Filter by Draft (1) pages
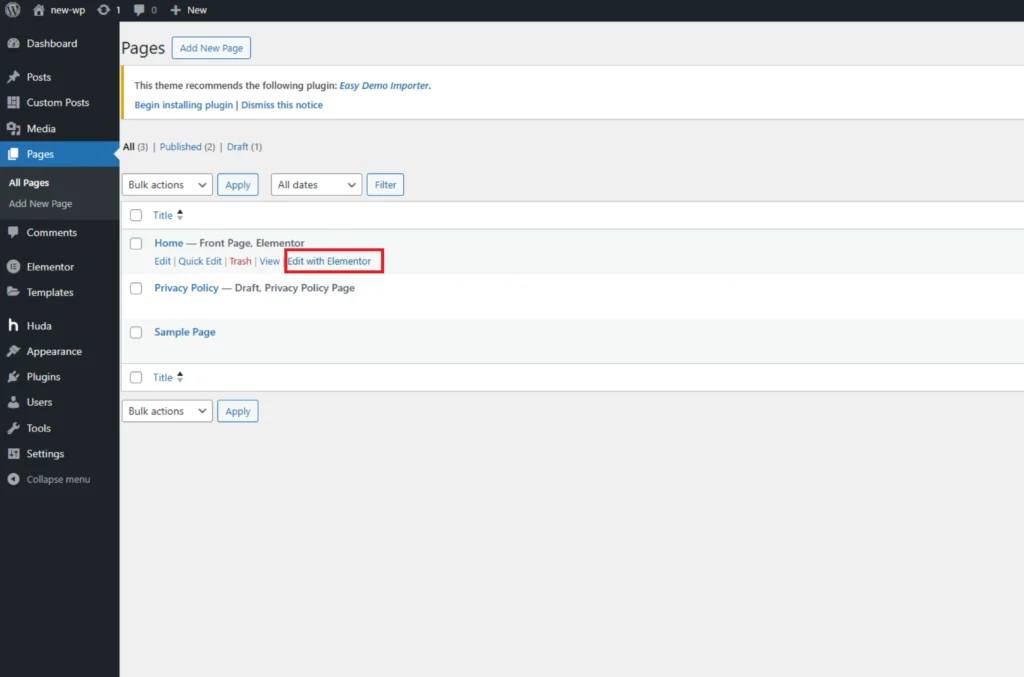Viewport: 1024px width, 677px height. click(244, 147)
